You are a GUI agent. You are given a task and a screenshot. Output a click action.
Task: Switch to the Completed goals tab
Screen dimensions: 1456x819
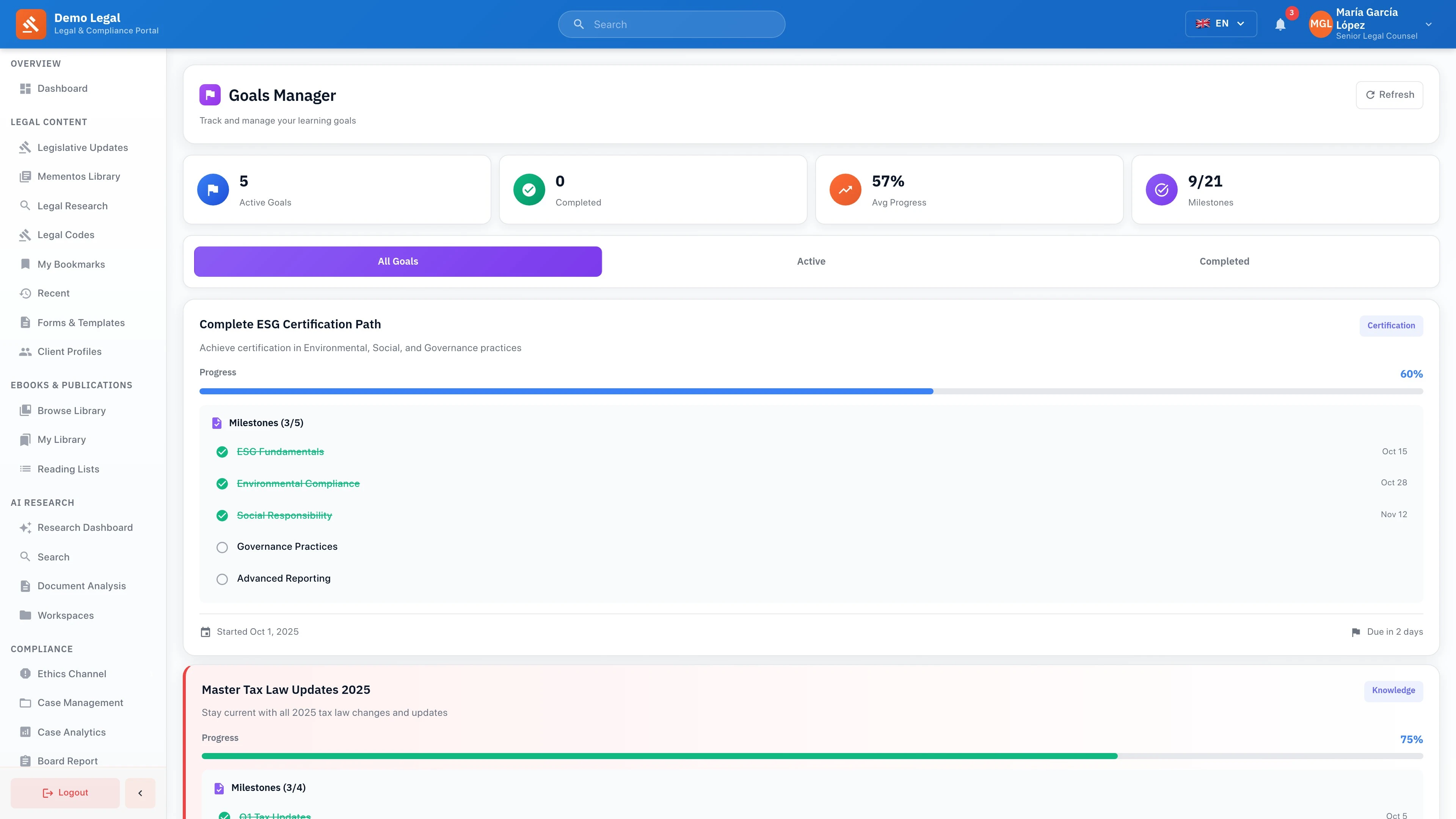click(1224, 260)
